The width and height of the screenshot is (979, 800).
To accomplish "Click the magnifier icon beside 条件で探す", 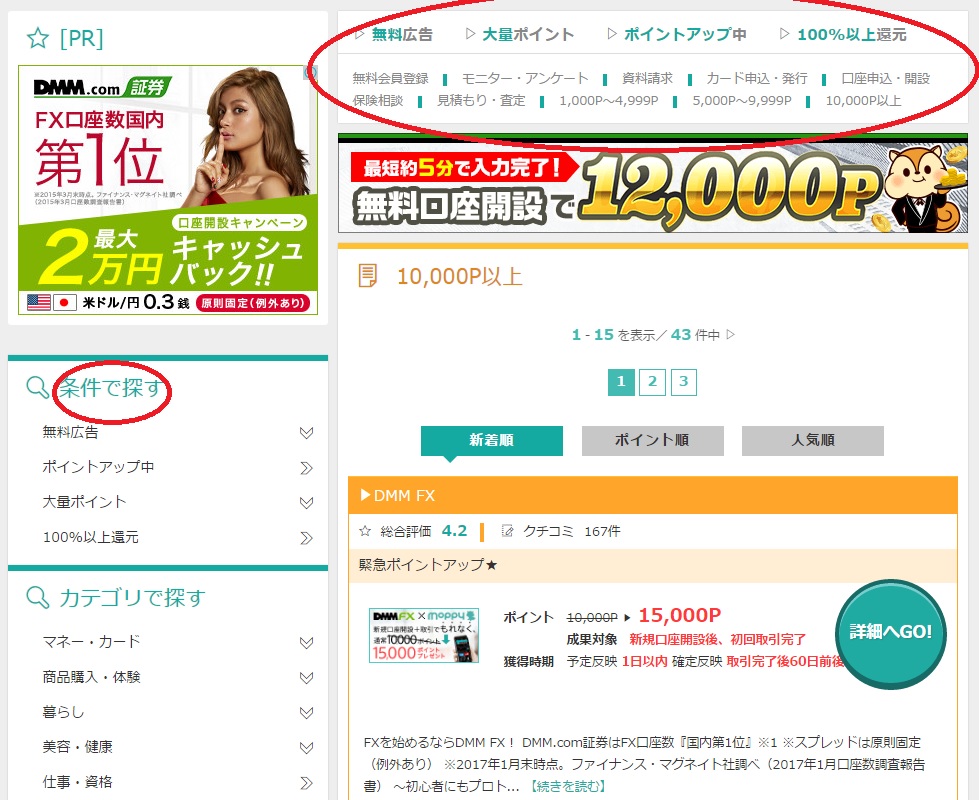I will (37, 388).
